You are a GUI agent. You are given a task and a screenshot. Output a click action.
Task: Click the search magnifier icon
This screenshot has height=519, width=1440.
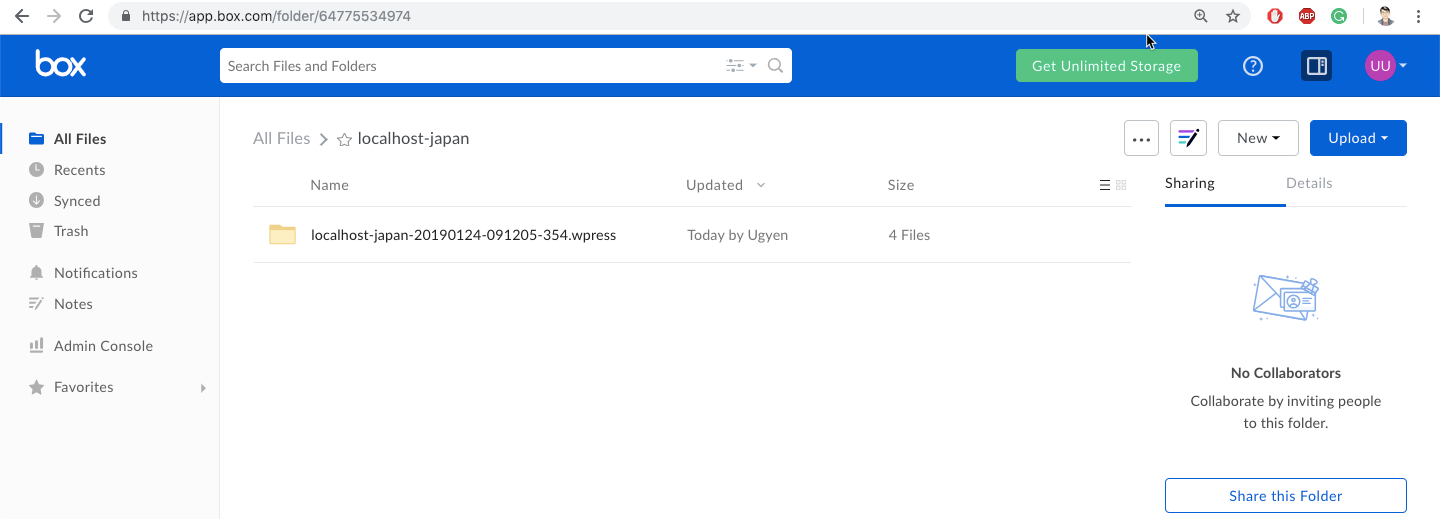coord(775,66)
